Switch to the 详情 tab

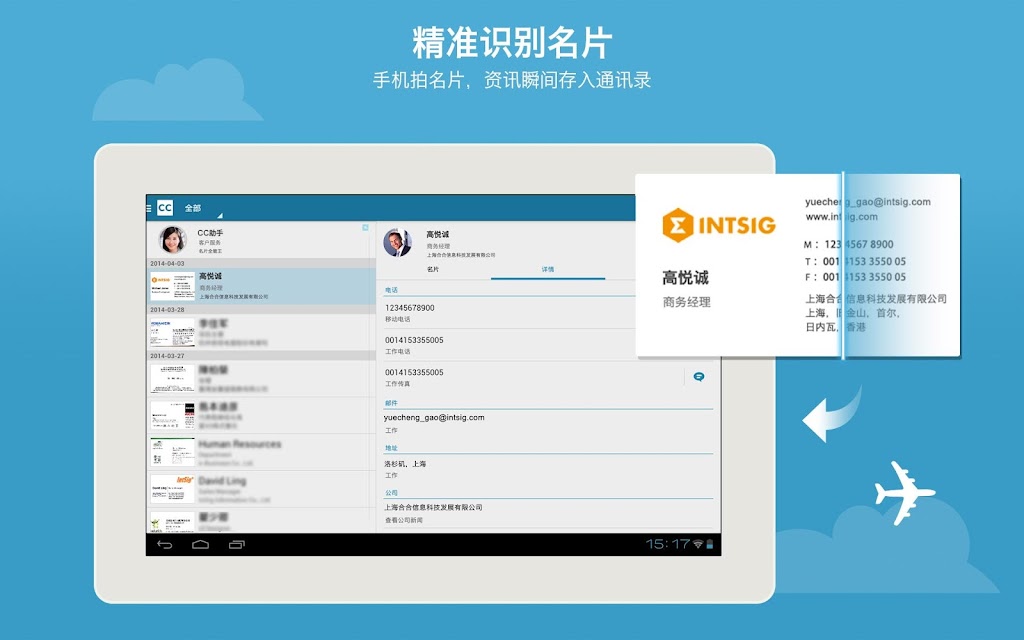pos(548,269)
